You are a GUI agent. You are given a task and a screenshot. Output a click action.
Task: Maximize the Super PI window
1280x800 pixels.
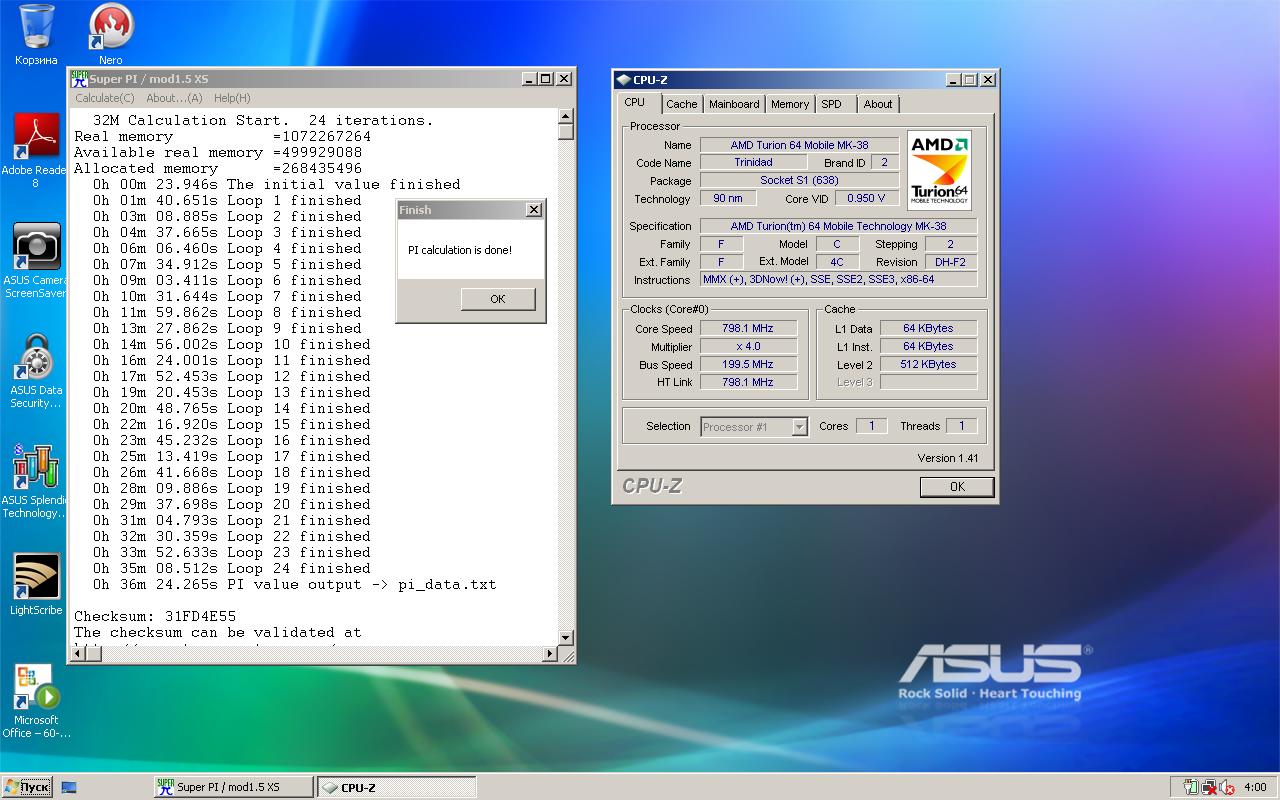pyautogui.click(x=546, y=79)
